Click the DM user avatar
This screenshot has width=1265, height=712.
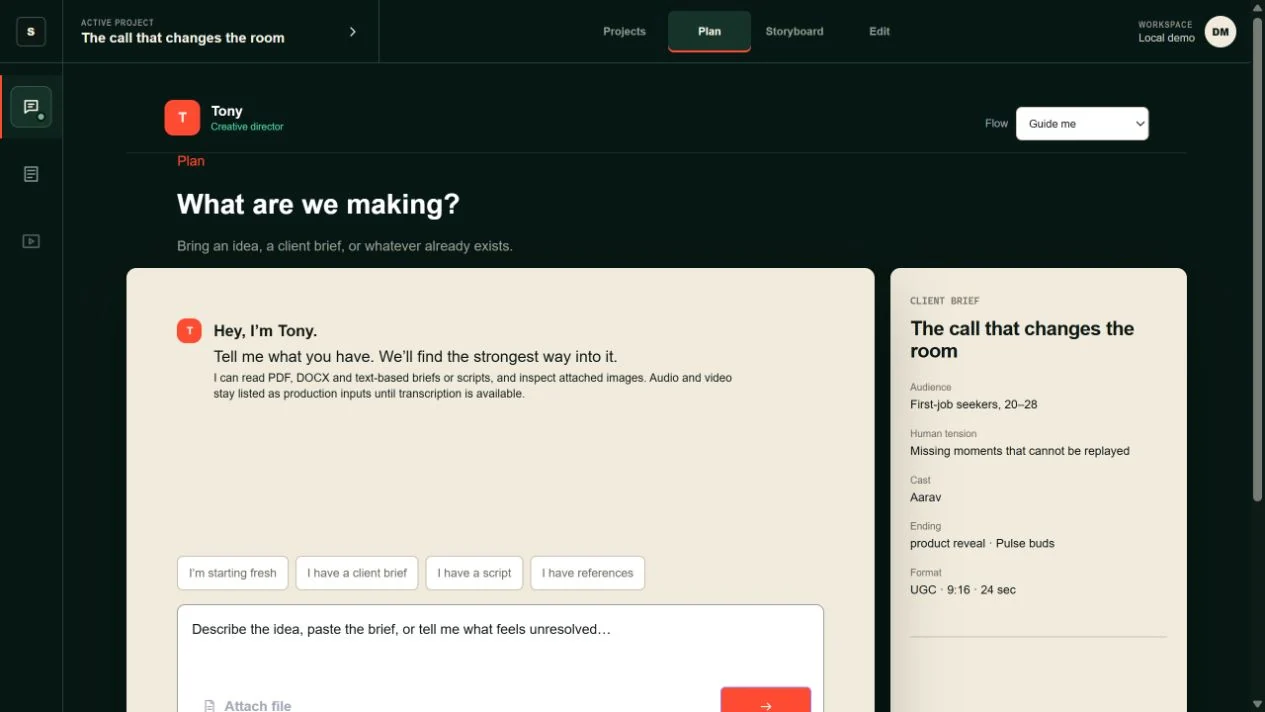coord(1220,32)
